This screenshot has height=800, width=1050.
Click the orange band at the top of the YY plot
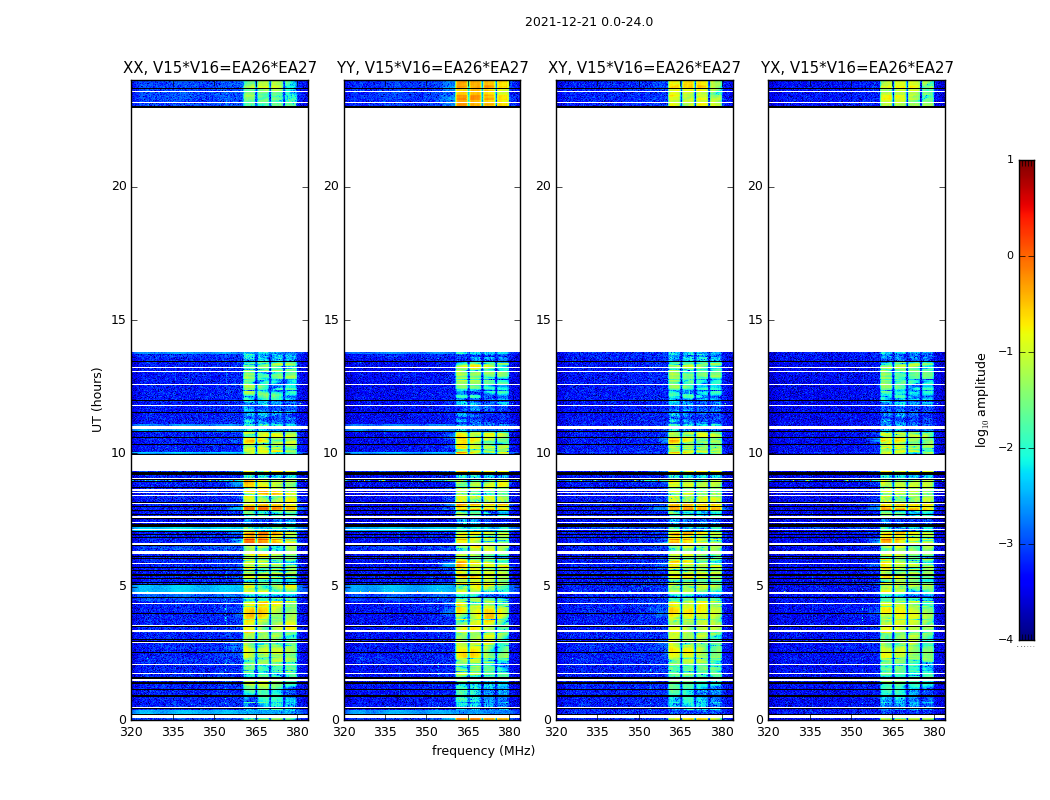[x=482, y=93]
